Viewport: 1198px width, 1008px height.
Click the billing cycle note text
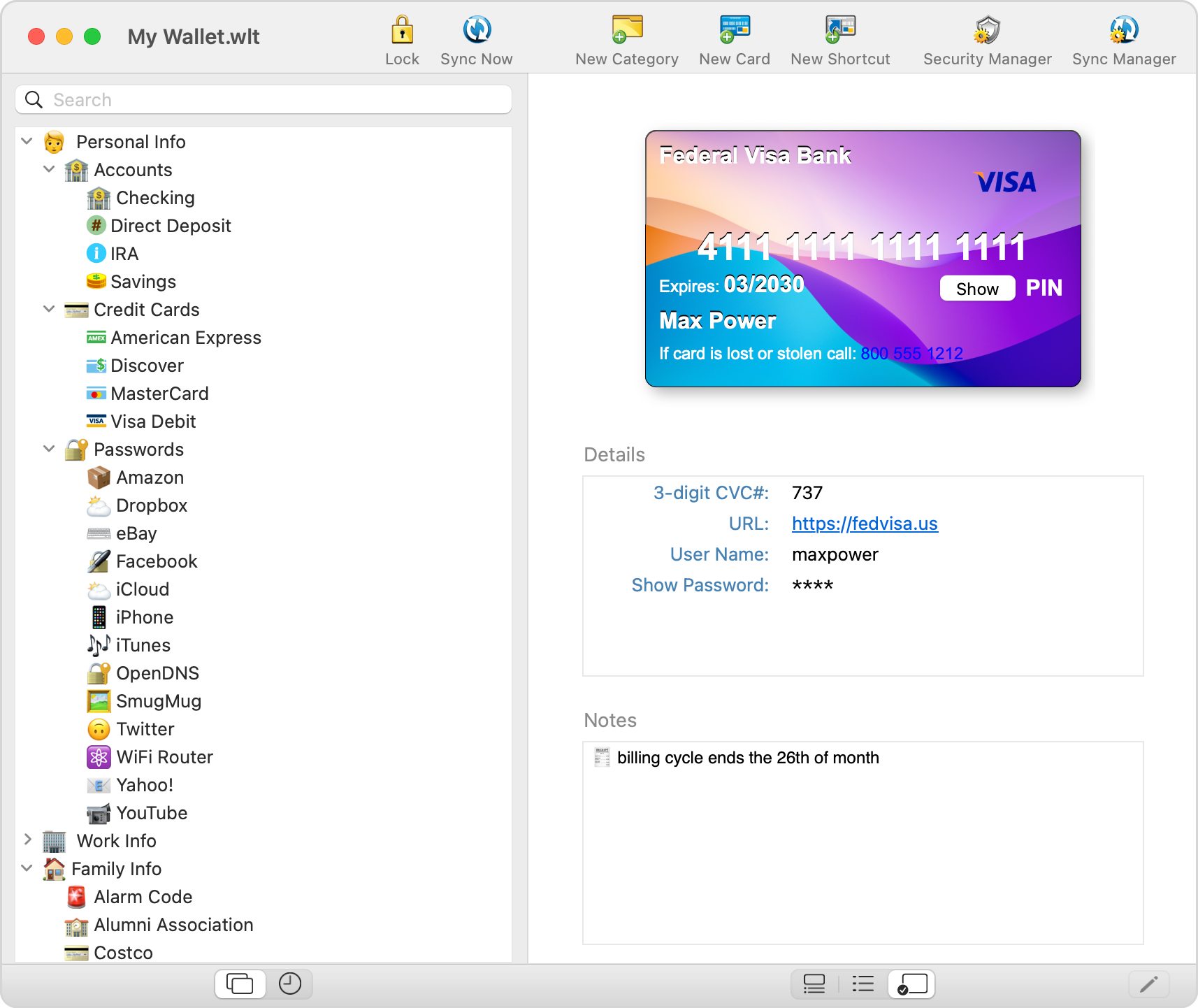pyautogui.click(x=748, y=758)
